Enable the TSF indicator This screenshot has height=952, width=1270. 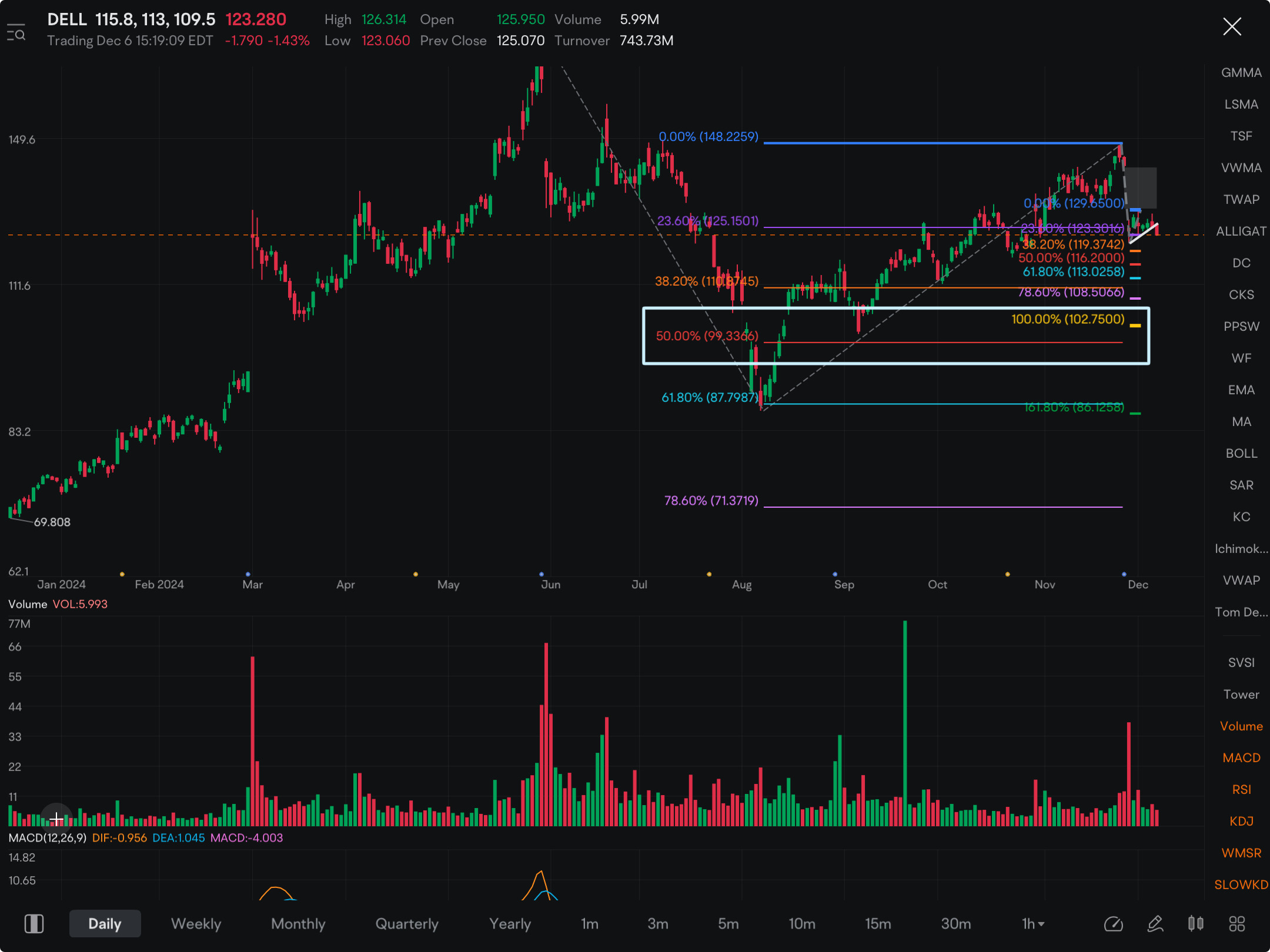[1241, 136]
